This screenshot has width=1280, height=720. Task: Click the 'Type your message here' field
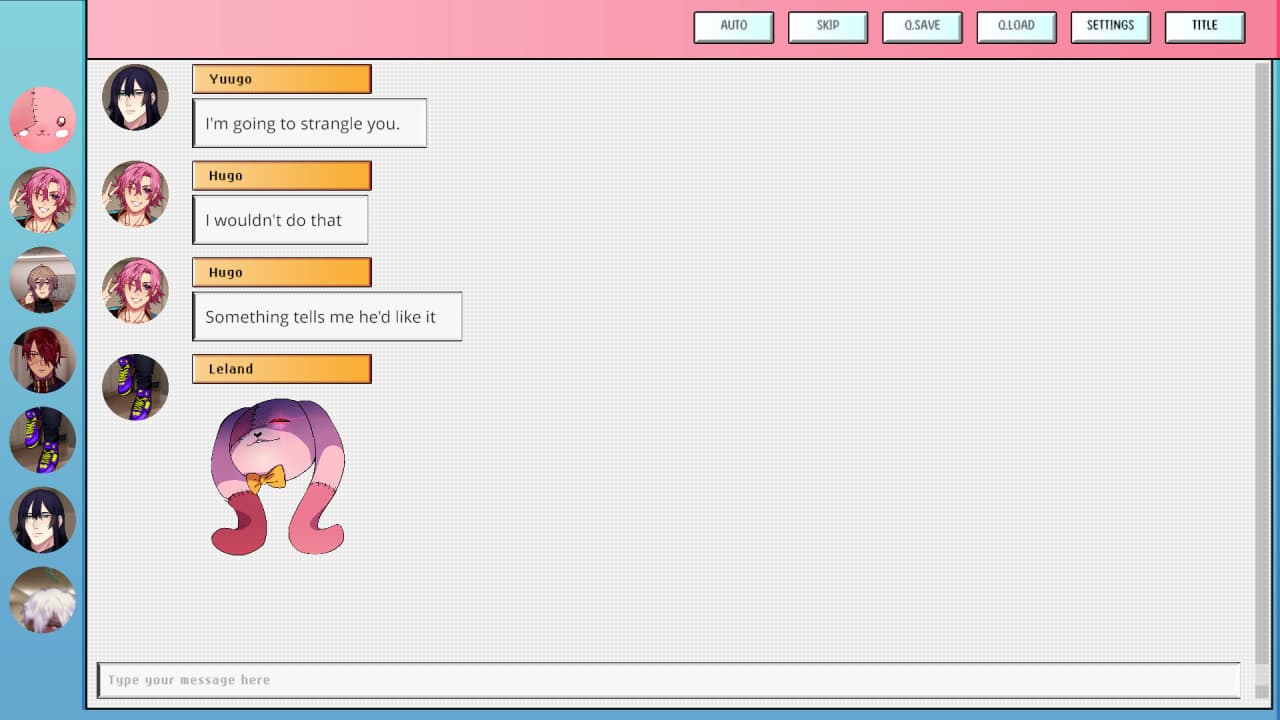pyautogui.click(x=668, y=680)
